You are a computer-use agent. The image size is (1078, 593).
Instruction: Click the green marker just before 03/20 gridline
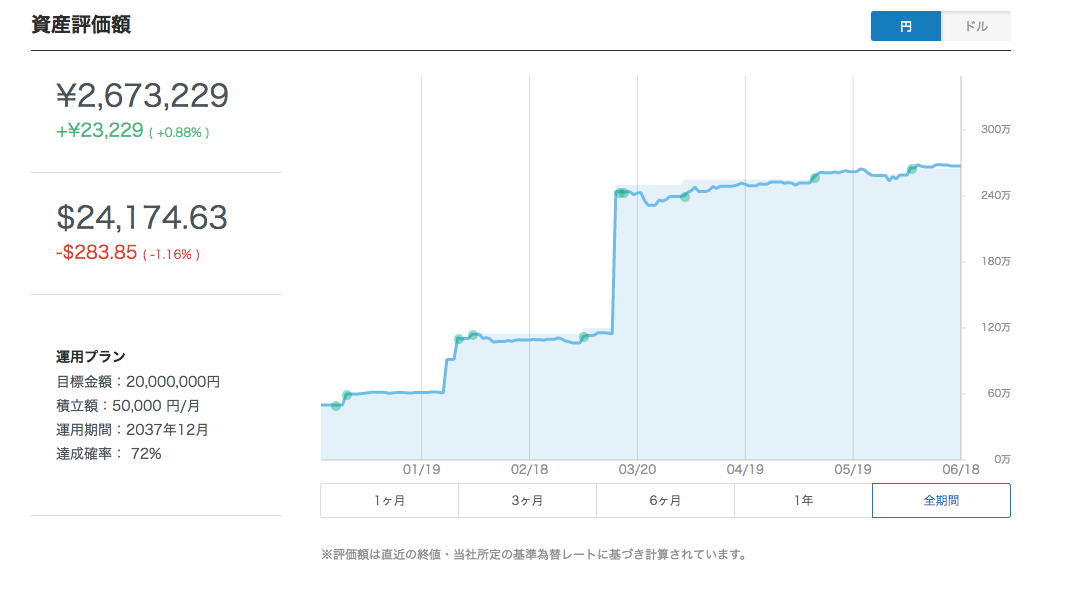pos(621,192)
